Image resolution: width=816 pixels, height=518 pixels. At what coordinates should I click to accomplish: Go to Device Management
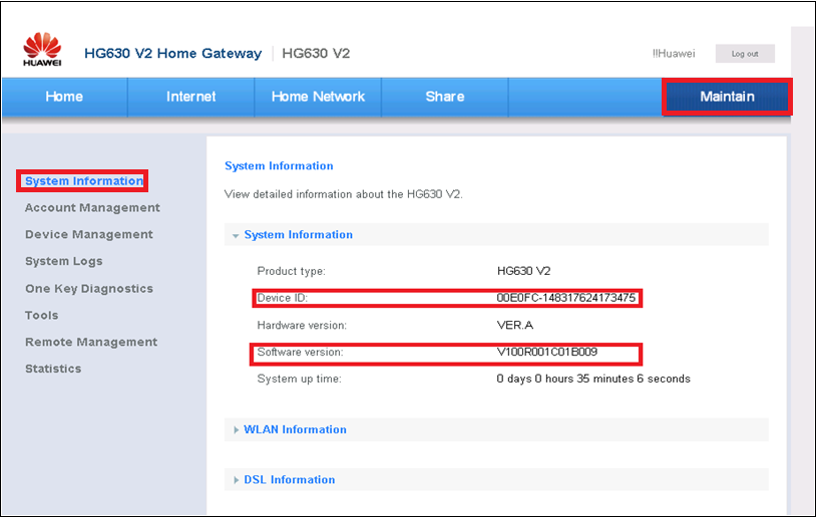pyautogui.click(x=89, y=234)
